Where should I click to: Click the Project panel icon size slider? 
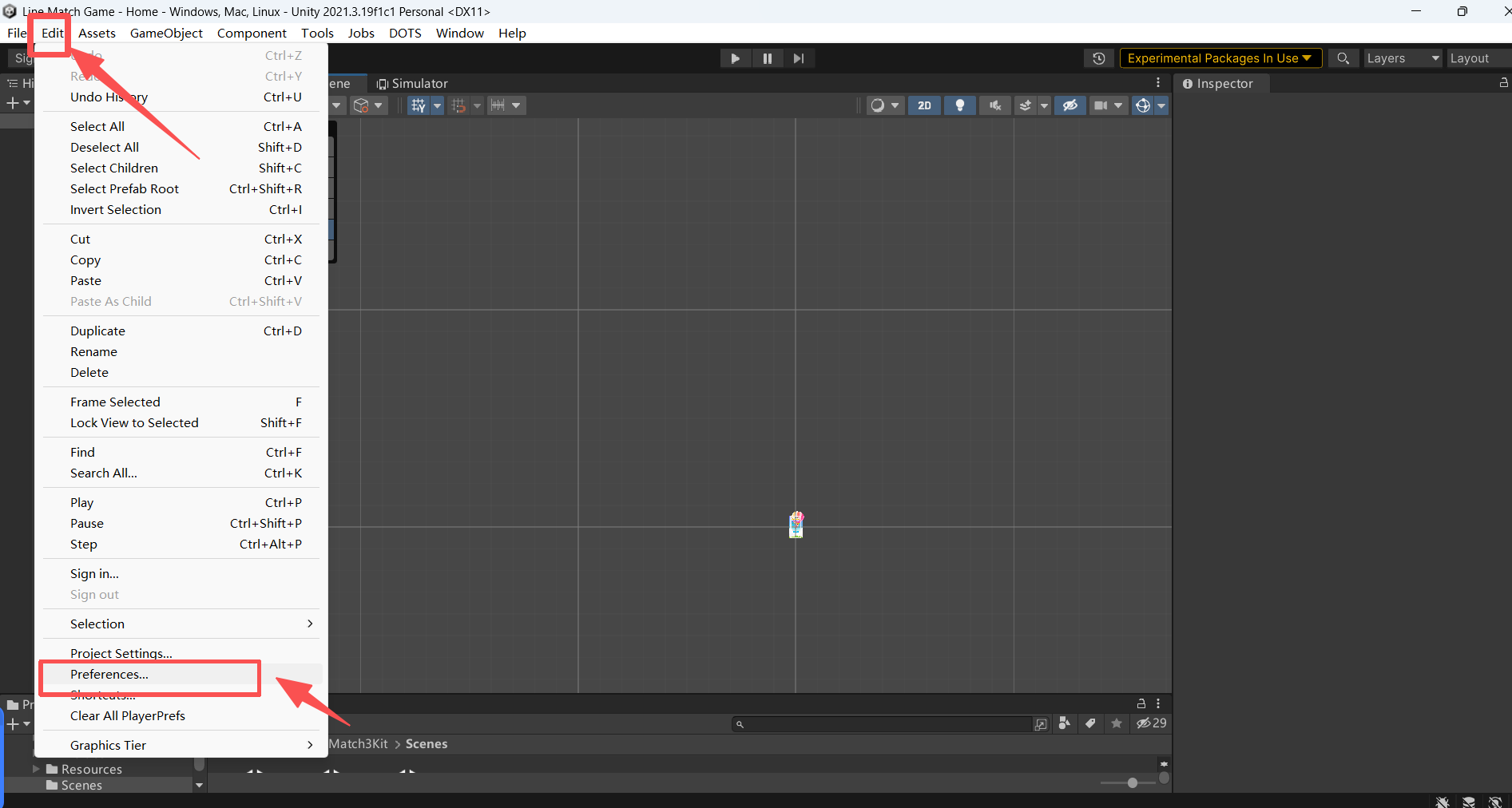click(x=1132, y=782)
